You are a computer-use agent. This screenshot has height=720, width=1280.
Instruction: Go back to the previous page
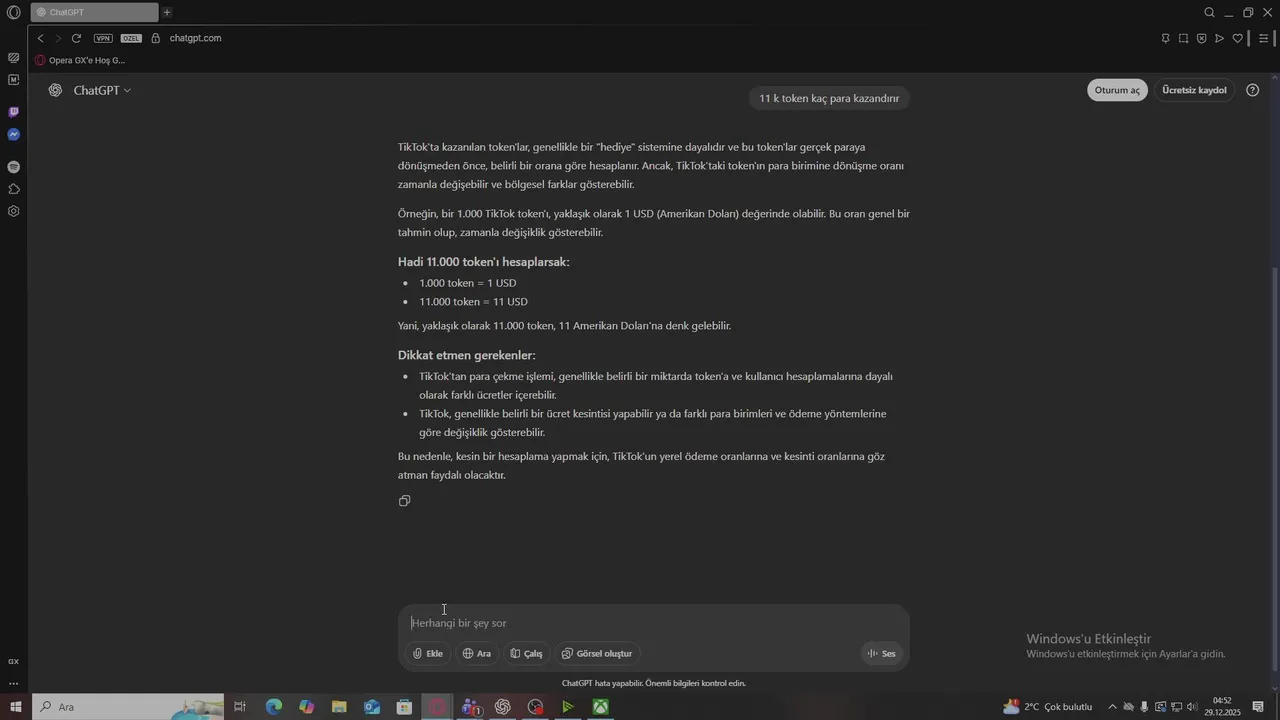[40, 38]
